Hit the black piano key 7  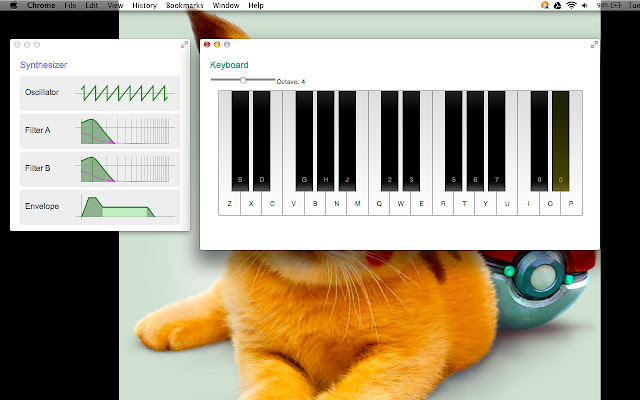(496, 141)
